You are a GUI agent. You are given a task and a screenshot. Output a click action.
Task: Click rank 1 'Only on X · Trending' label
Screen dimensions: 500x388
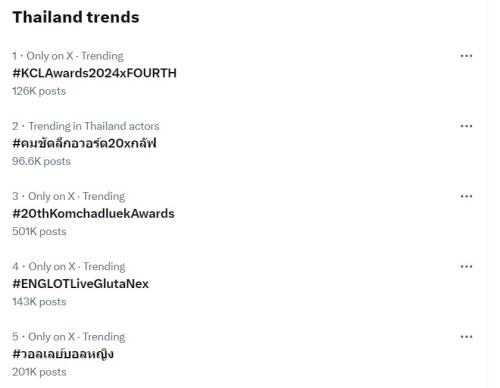[x=75, y=56]
